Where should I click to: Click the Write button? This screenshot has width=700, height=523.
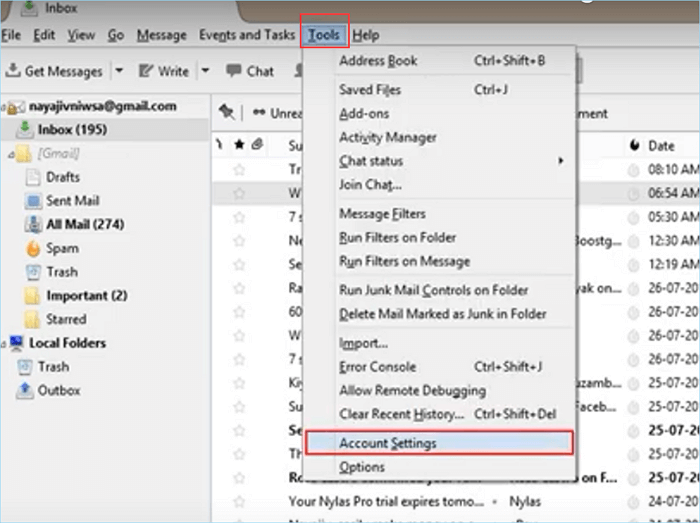coord(163,71)
